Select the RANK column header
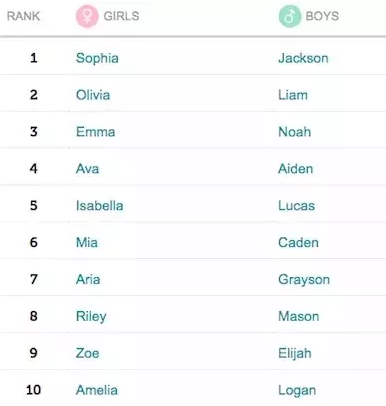386x406 pixels. [x=23, y=16]
